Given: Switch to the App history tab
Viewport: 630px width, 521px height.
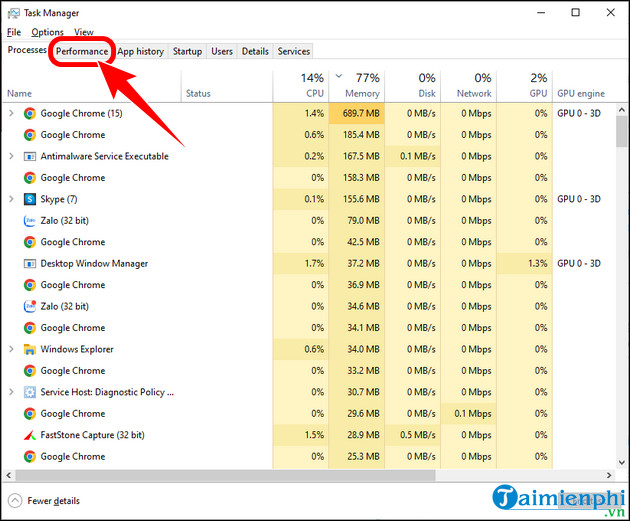Looking at the screenshot, I should pos(141,51).
